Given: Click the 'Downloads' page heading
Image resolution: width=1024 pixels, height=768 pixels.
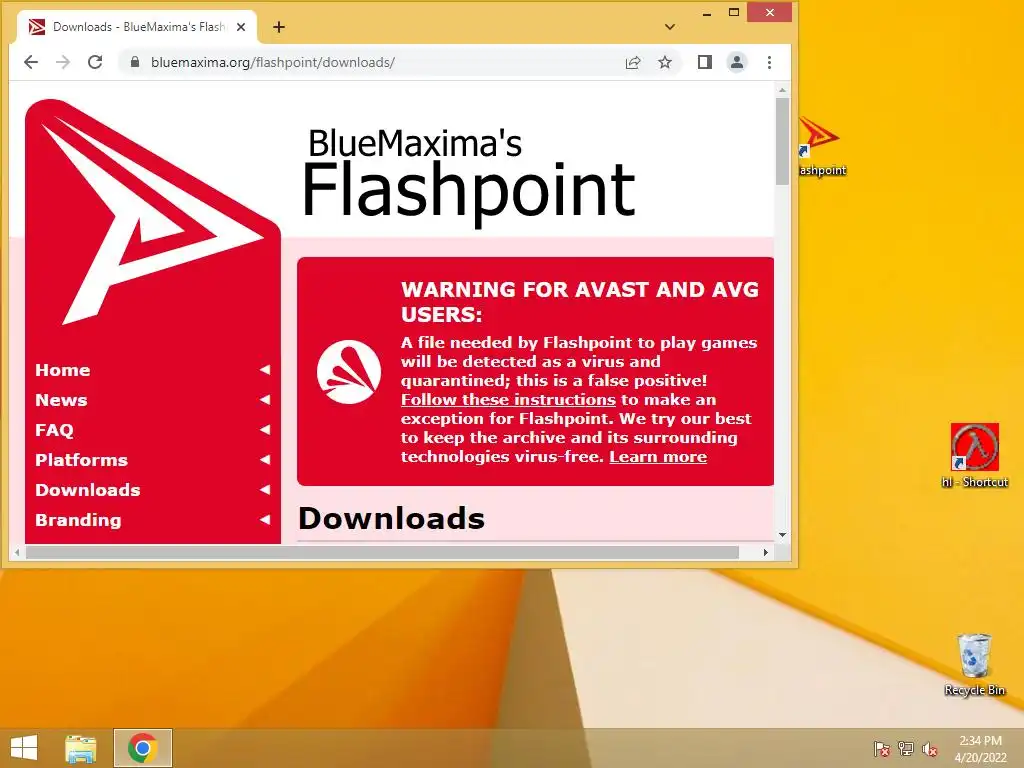Looking at the screenshot, I should point(391,518).
